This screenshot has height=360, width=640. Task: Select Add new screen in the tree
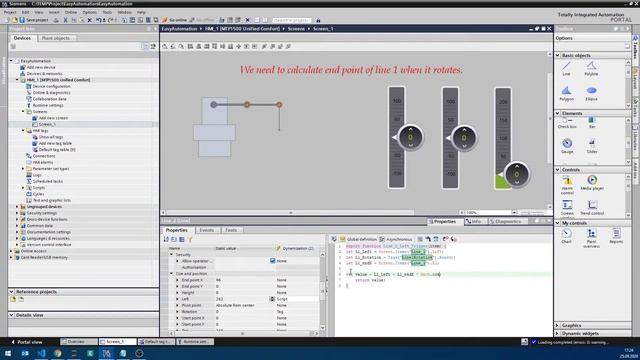click(53, 118)
